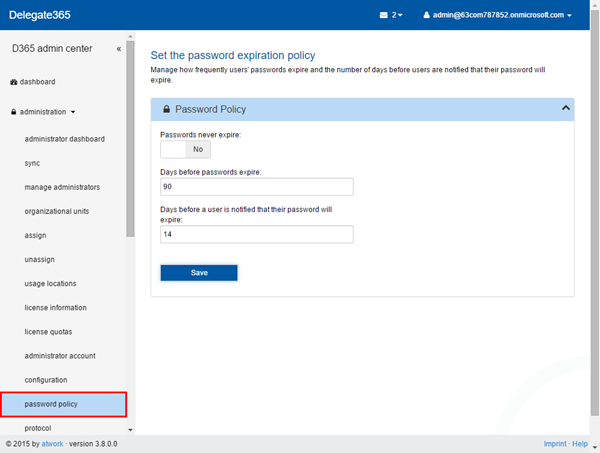Go to the sync page
This screenshot has width=600, height=453.
(32, 163)
